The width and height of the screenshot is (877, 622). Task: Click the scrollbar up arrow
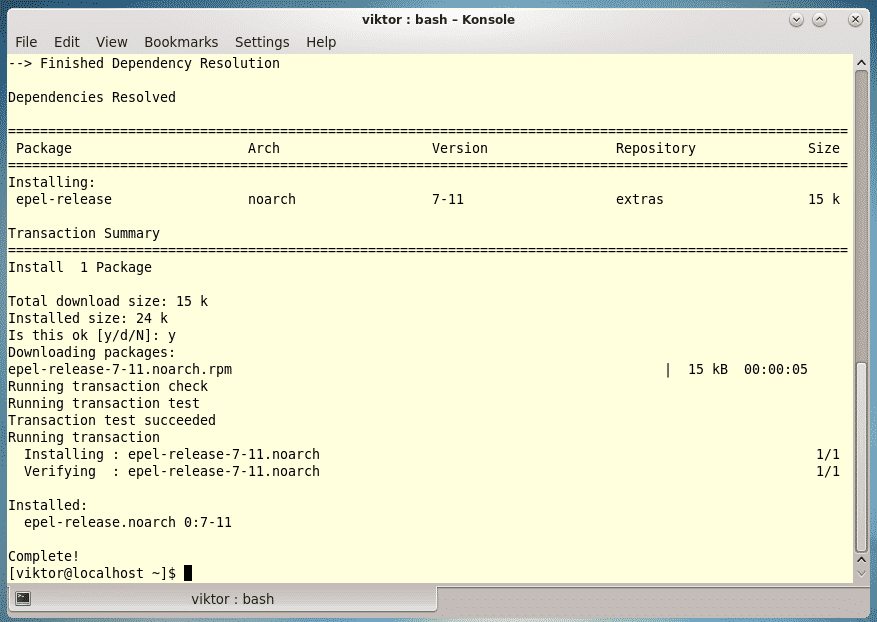pos(862,62)
